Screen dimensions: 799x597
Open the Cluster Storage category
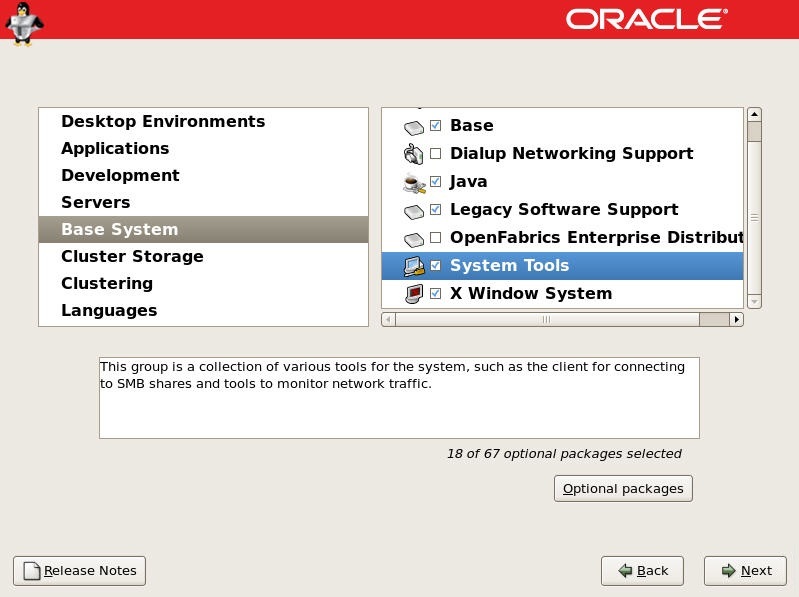coord(203,256)
